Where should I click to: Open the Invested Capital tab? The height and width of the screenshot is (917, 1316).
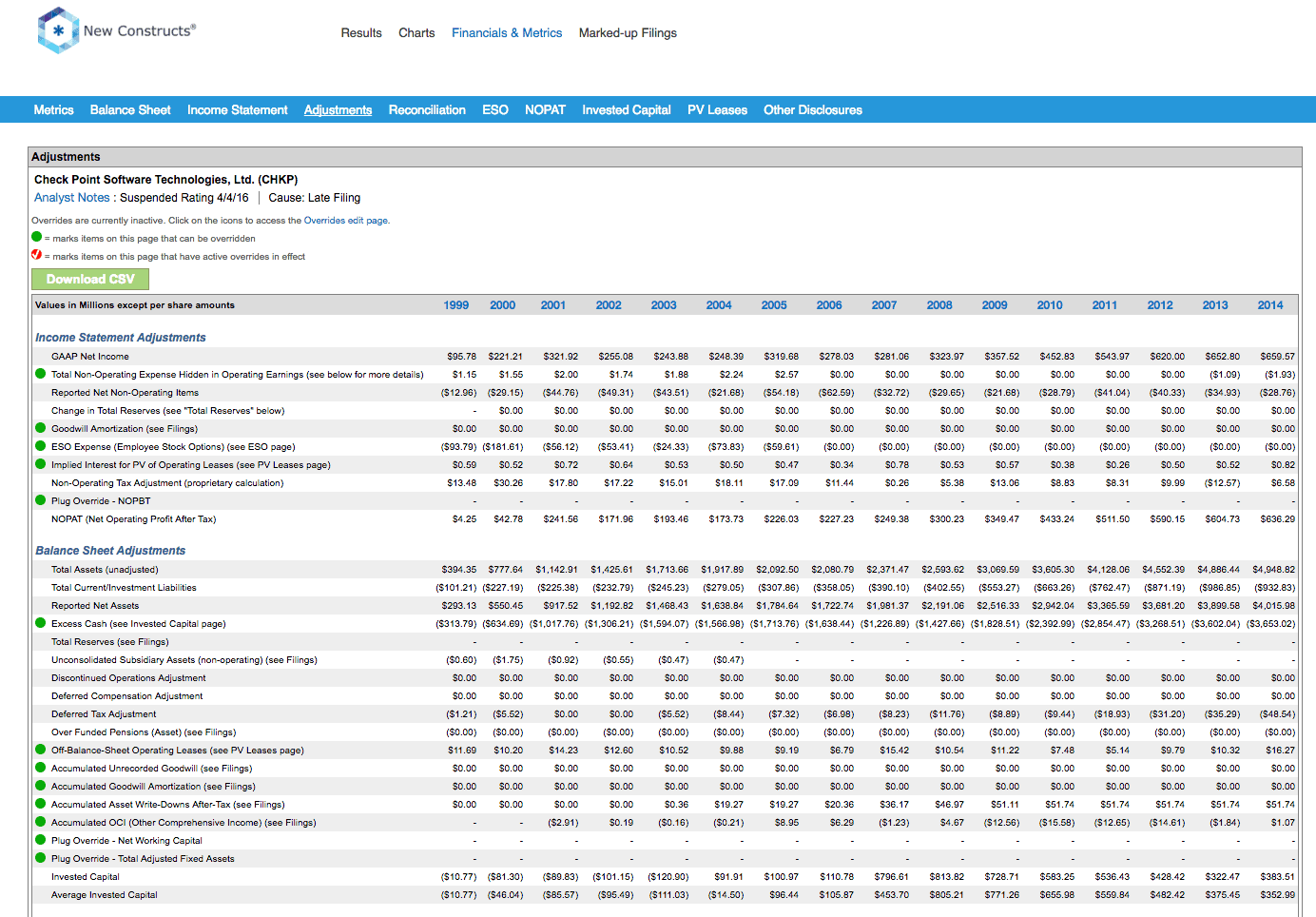click(x=627, y=110)
